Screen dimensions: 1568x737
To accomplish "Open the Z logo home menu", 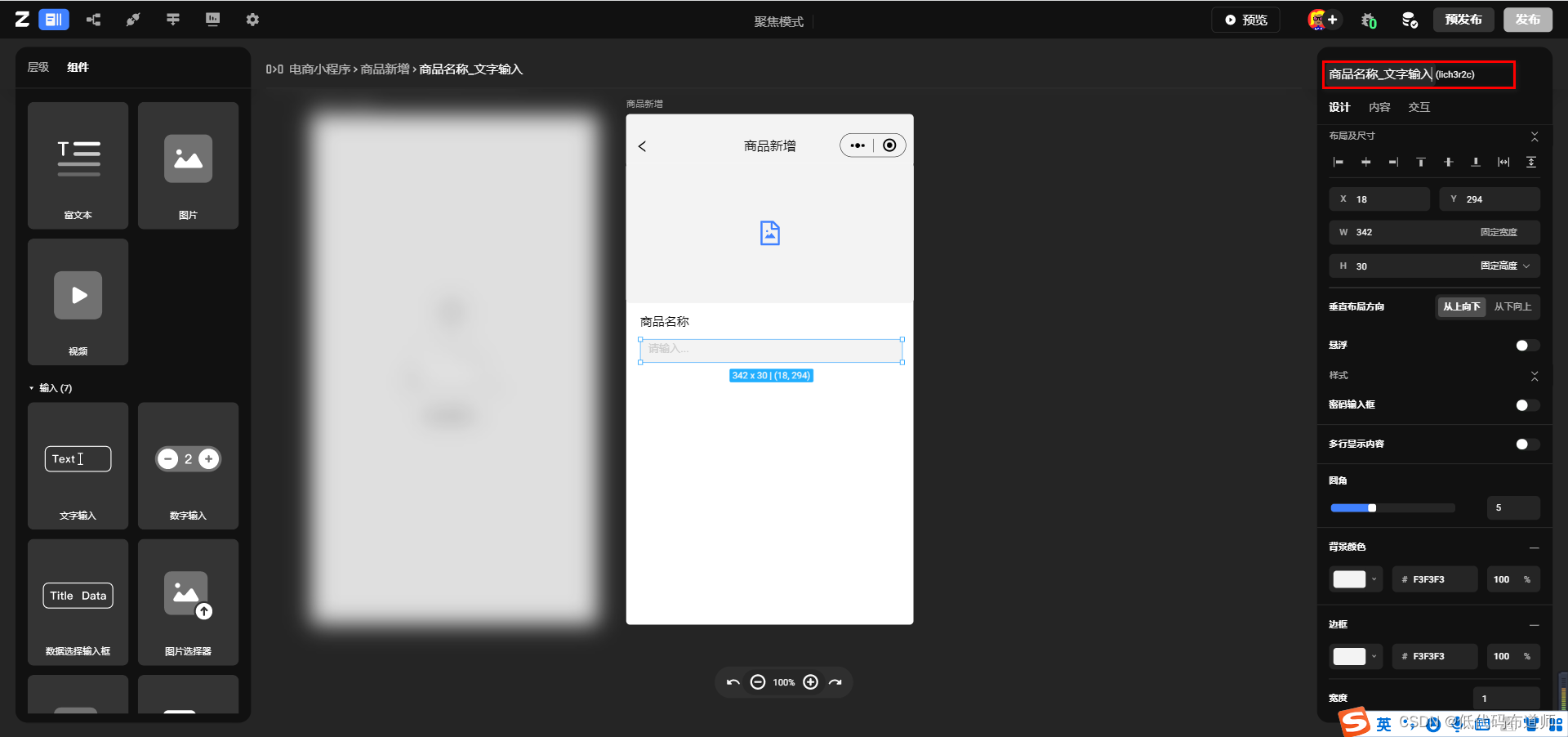I will pos(22,20).
